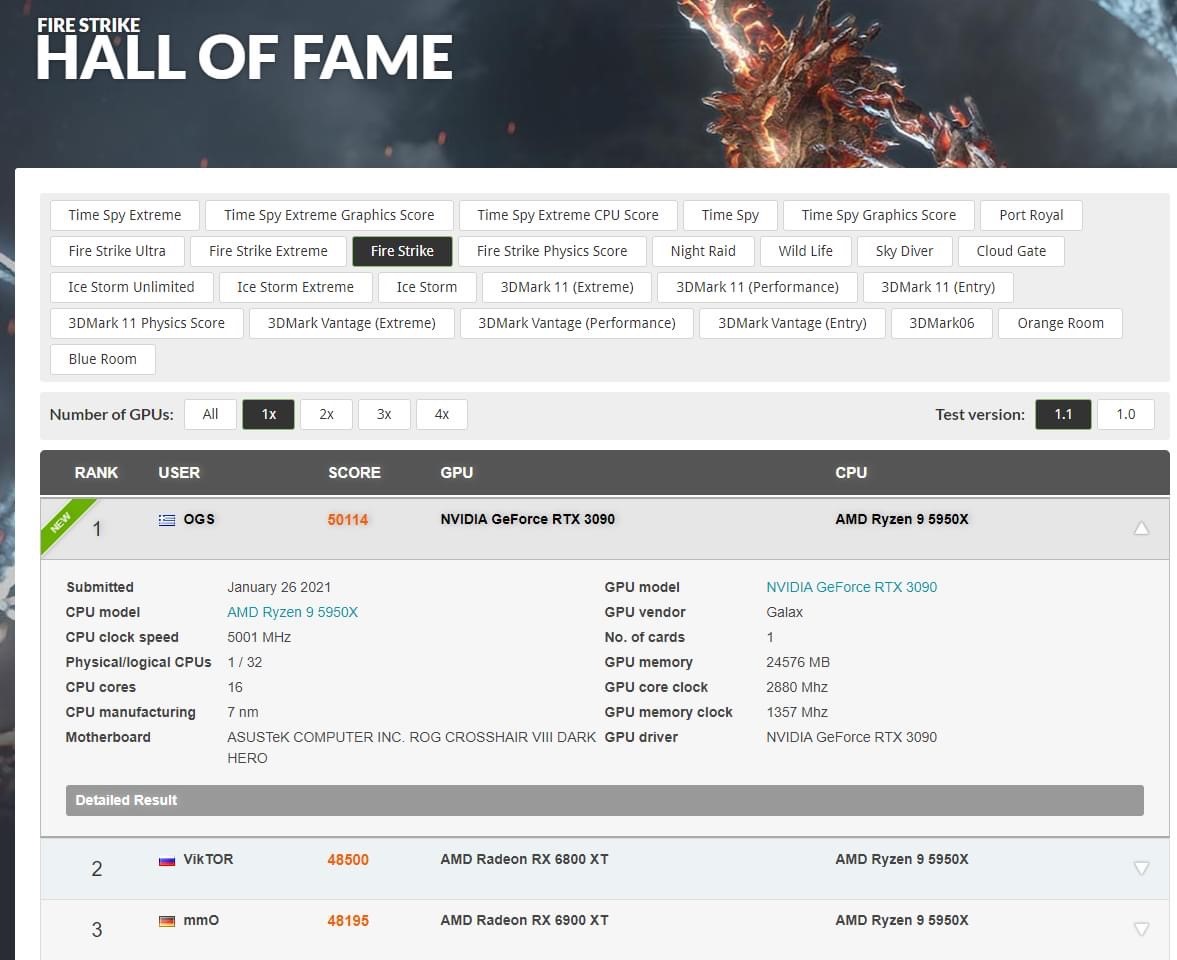Click the Greek flag icon beside OGS
The width and height of the screenshot is (1177, 960).
[167, 519]
